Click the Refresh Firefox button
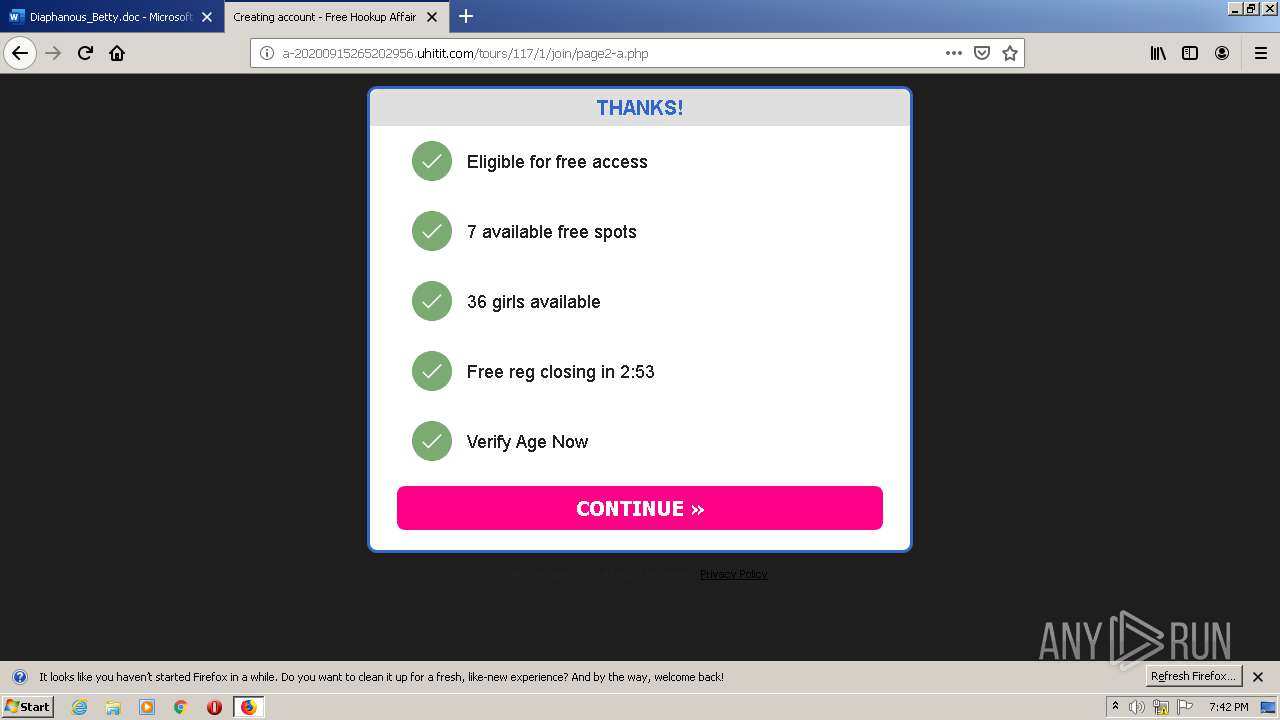Viewport: 1280px width, 720px height. [x=1193, y=676]
